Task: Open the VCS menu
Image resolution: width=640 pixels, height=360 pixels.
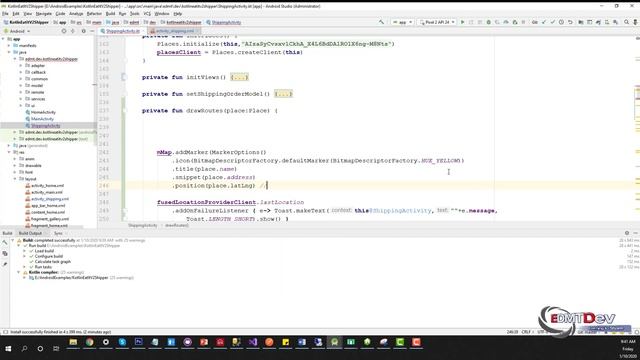Action: tap(147, 14)
